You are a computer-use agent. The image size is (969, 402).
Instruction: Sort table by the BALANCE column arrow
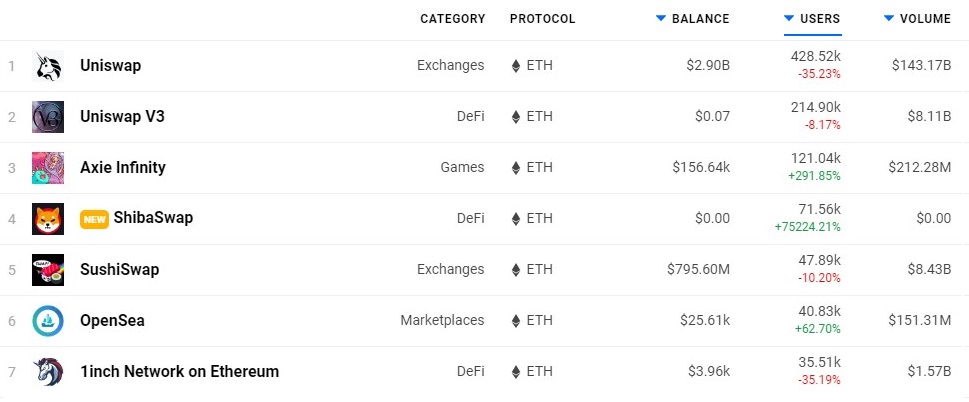[661, 19]
